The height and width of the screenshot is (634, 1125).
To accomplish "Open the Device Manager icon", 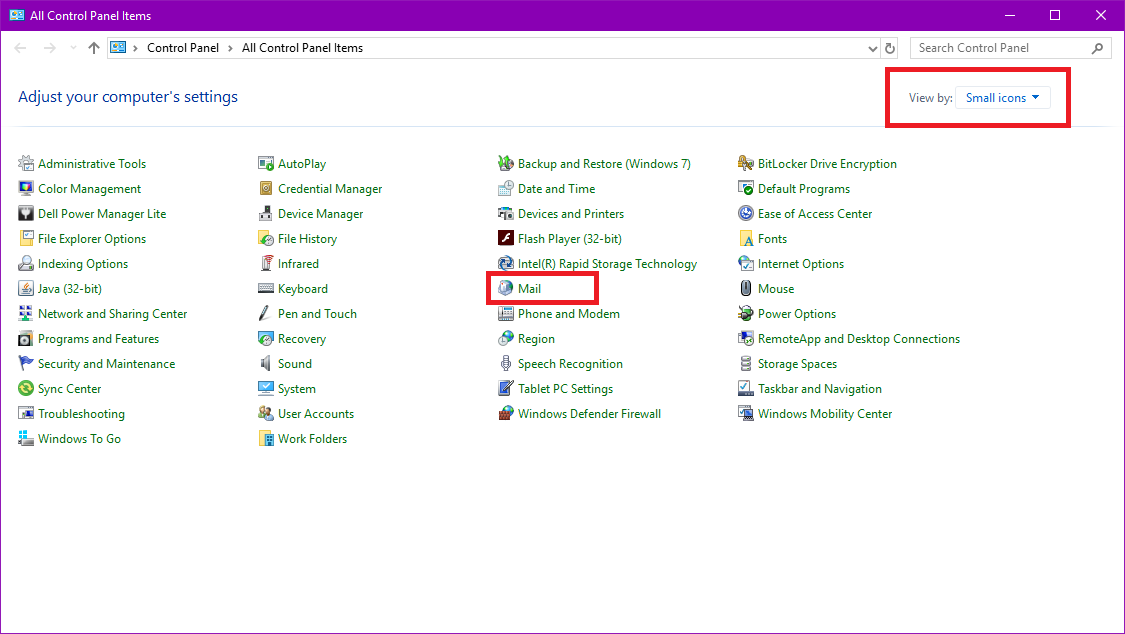I will click(x=266, y=214).
